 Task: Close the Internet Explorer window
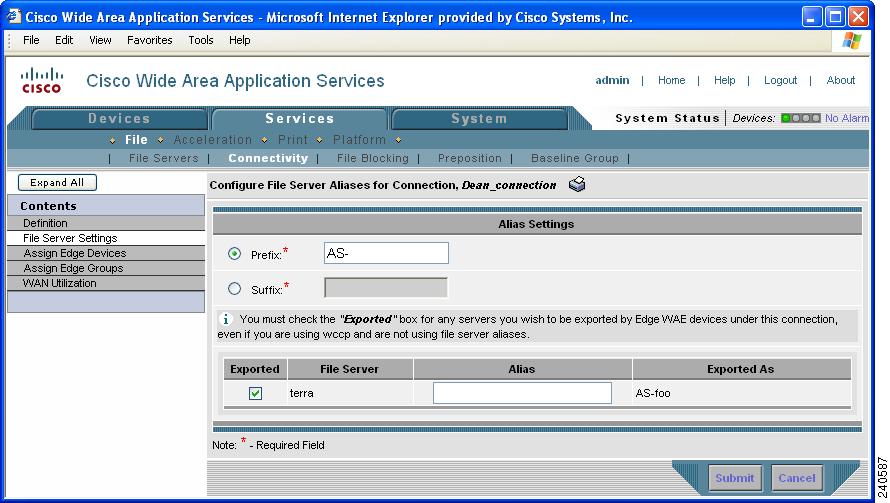coord(858,16)
